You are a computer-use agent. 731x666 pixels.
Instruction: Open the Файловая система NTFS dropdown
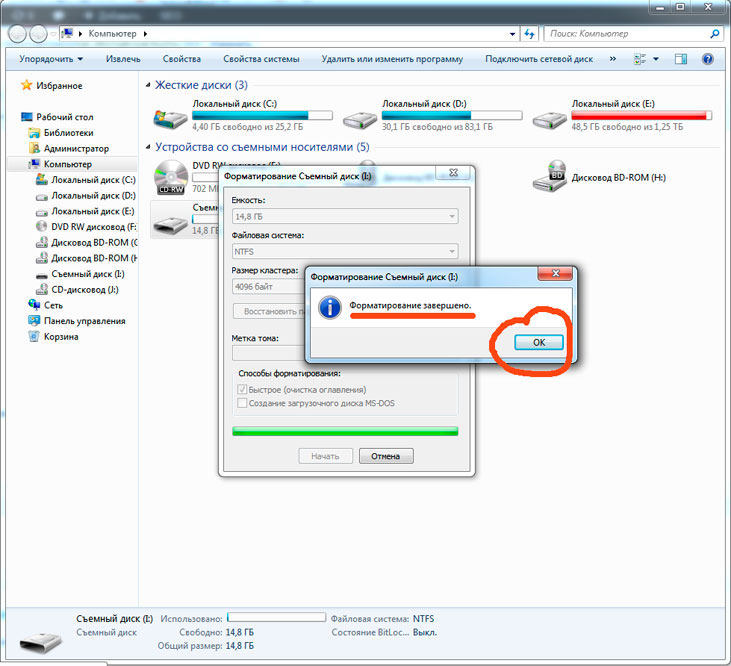click(345, 252)
